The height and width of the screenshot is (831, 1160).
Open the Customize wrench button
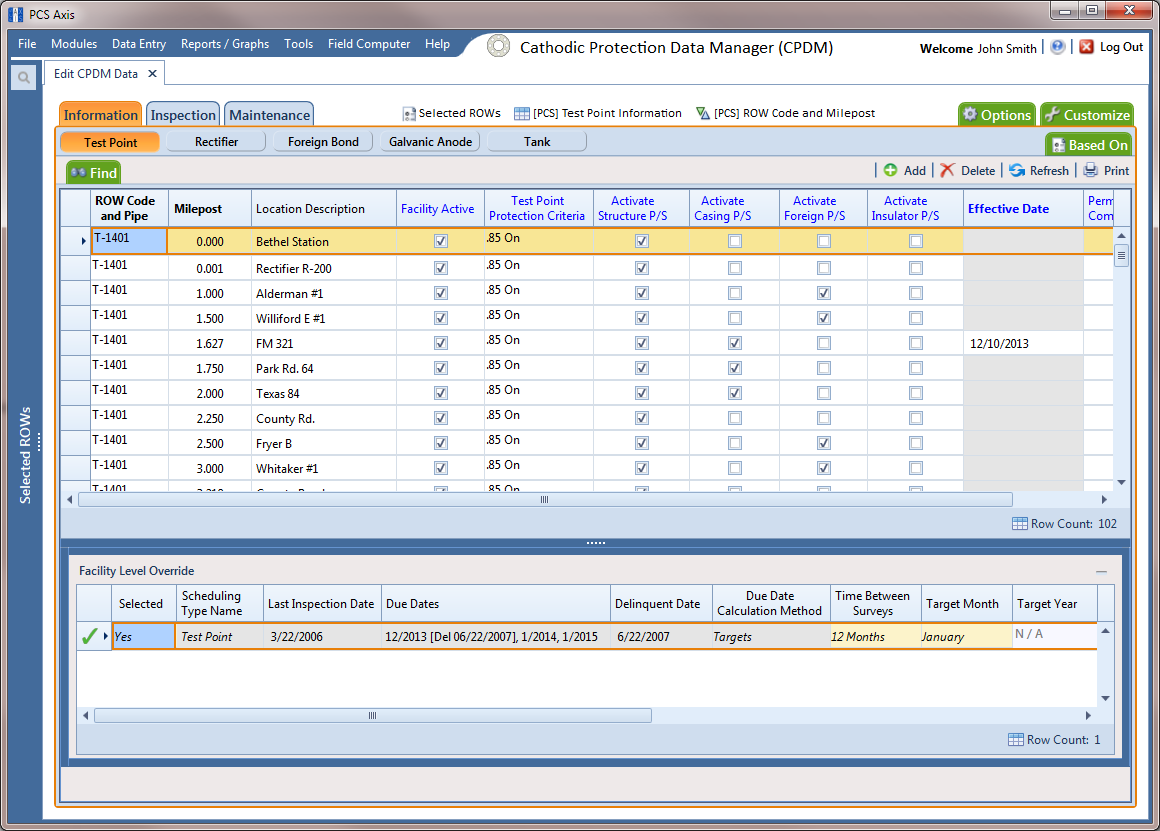click(x=1087, y=115)
